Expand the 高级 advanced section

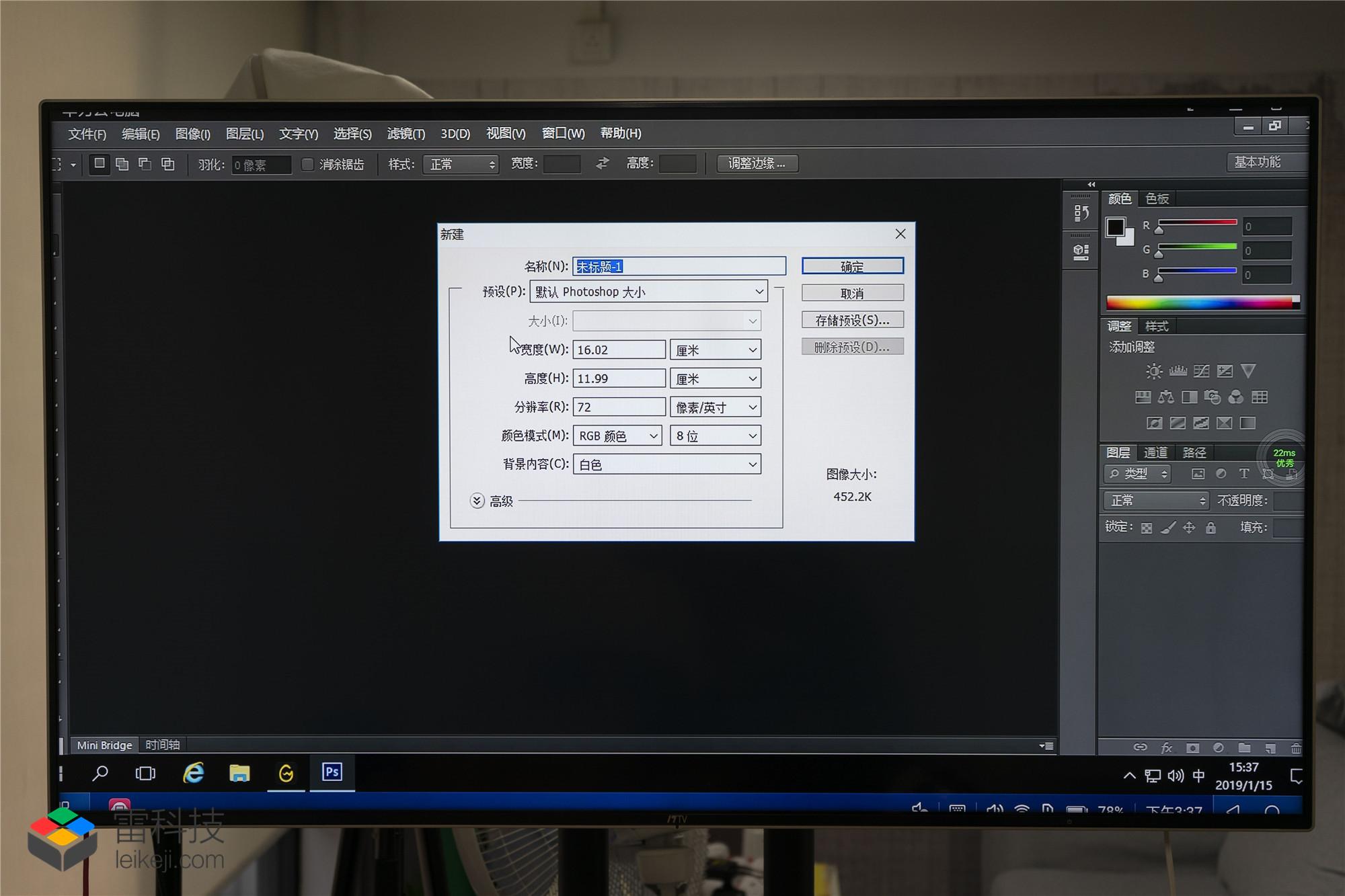tap(477, 501)
